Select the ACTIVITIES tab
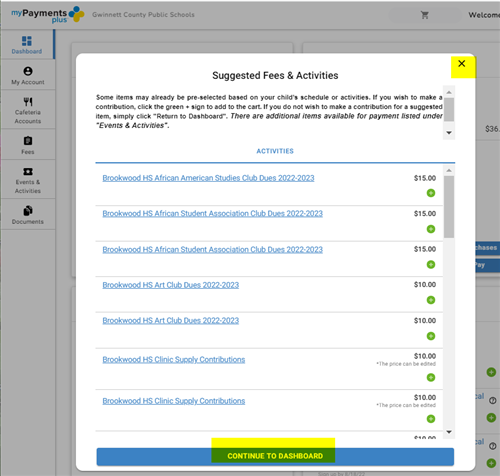The image size is (500, 476). click(275, 151)
